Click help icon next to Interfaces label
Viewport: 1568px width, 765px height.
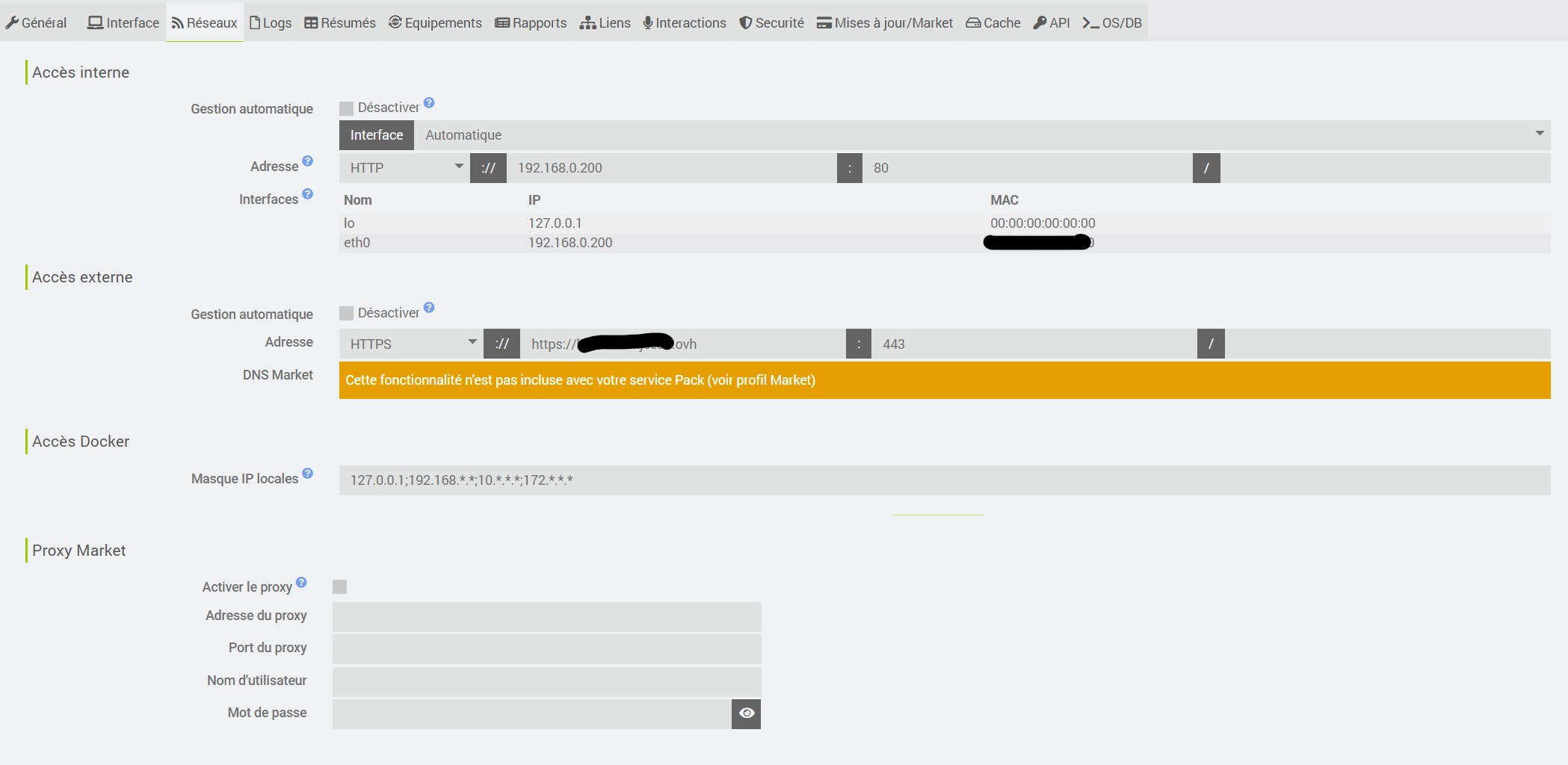(x=307, y=194)
